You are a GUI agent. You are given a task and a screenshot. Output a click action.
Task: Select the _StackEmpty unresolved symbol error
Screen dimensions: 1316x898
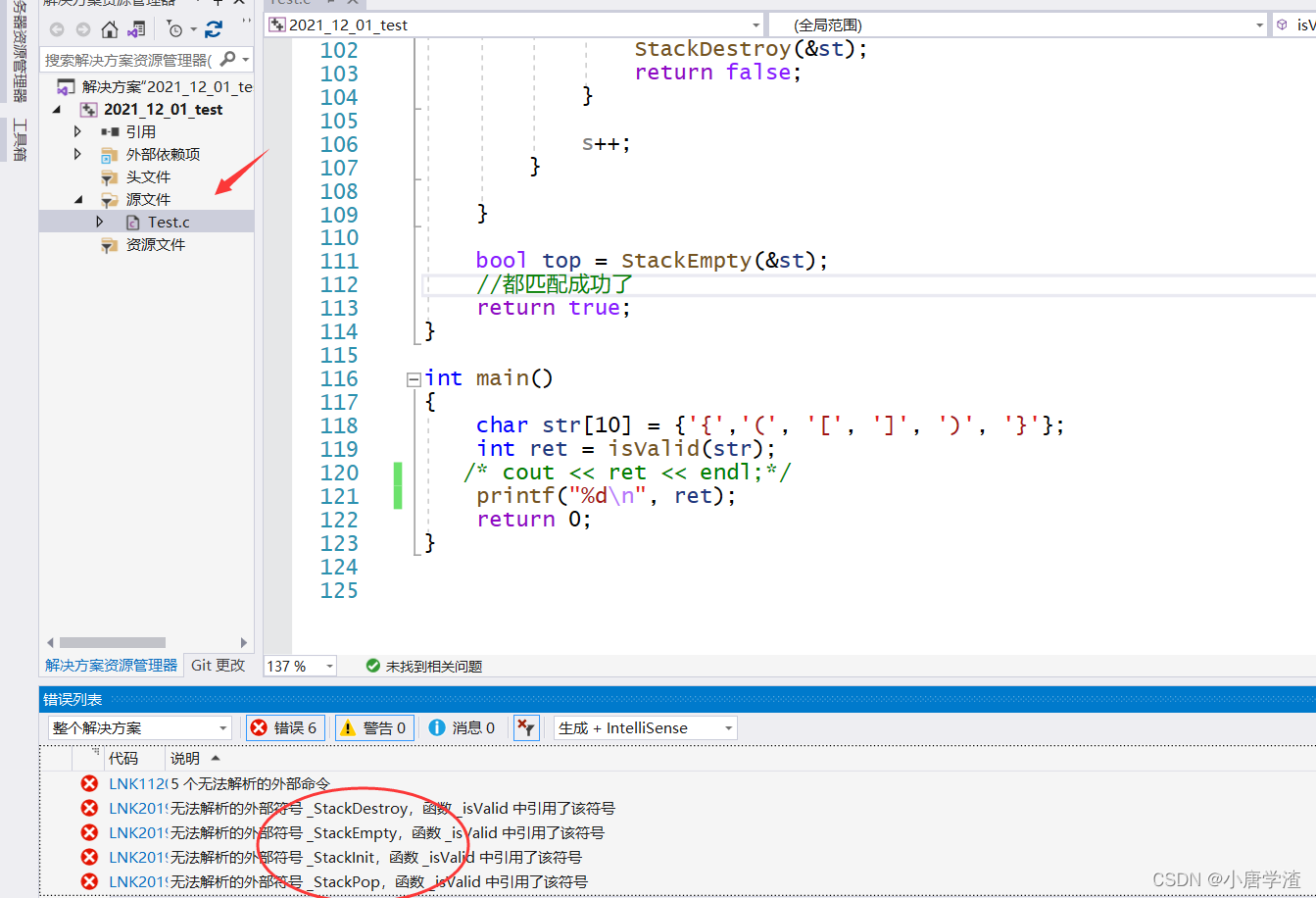(x=677, y=832)
